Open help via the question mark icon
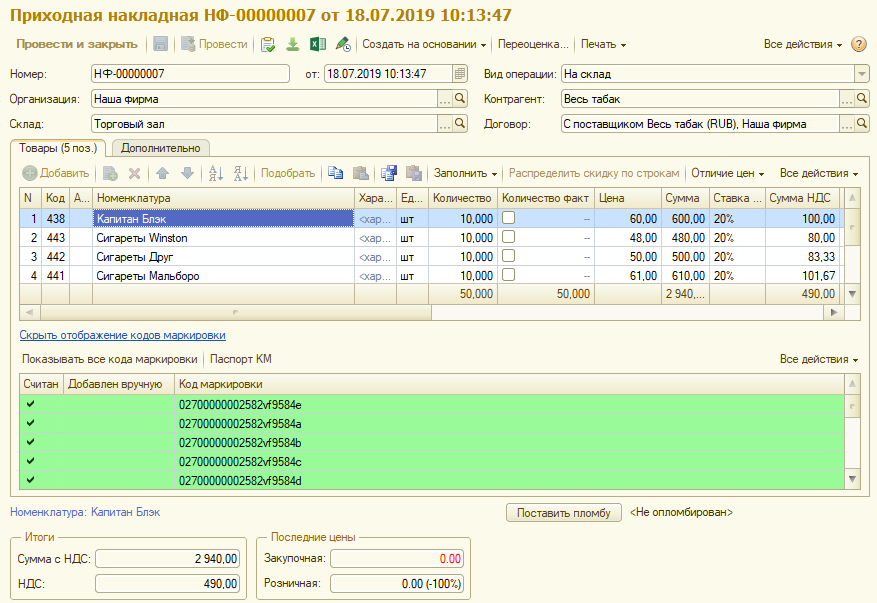Viewport: 877px width, 603px height. [859, 44]
